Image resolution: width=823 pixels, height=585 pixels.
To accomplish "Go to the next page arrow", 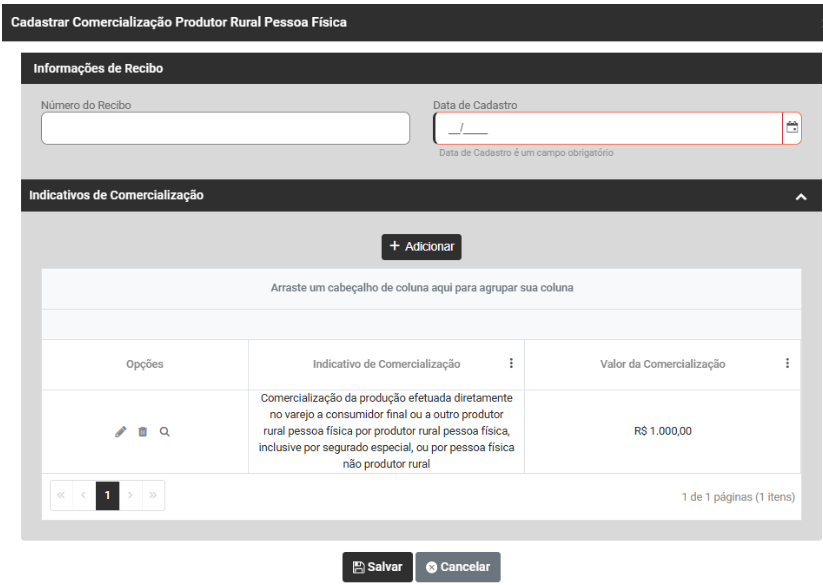I will 131,495.
